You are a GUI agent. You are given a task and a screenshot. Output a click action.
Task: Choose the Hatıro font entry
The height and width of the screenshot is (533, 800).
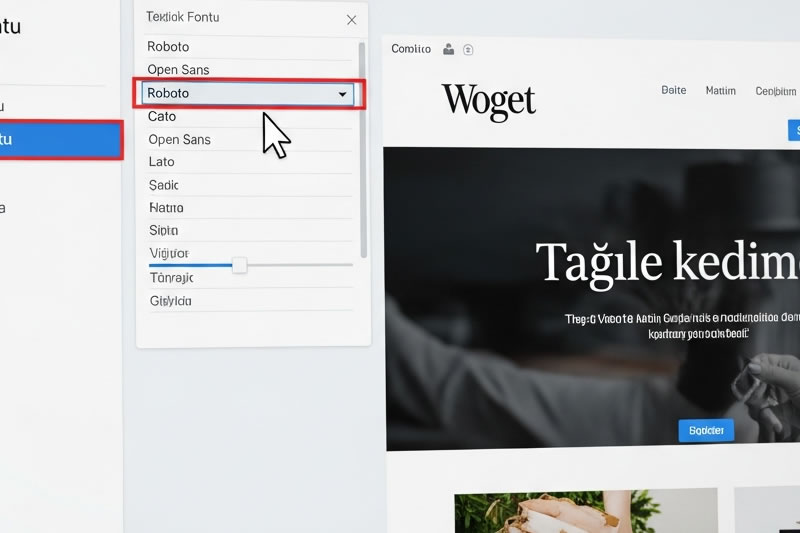[166, 208]
